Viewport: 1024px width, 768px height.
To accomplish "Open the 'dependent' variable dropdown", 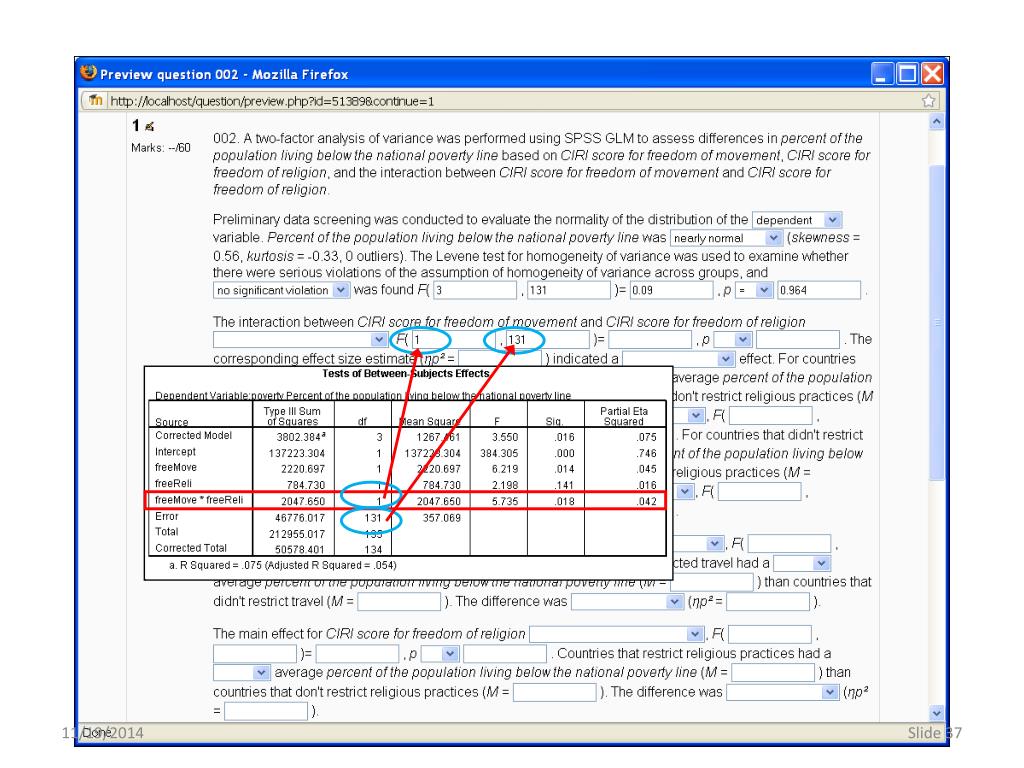I will (x=797, y=220).
